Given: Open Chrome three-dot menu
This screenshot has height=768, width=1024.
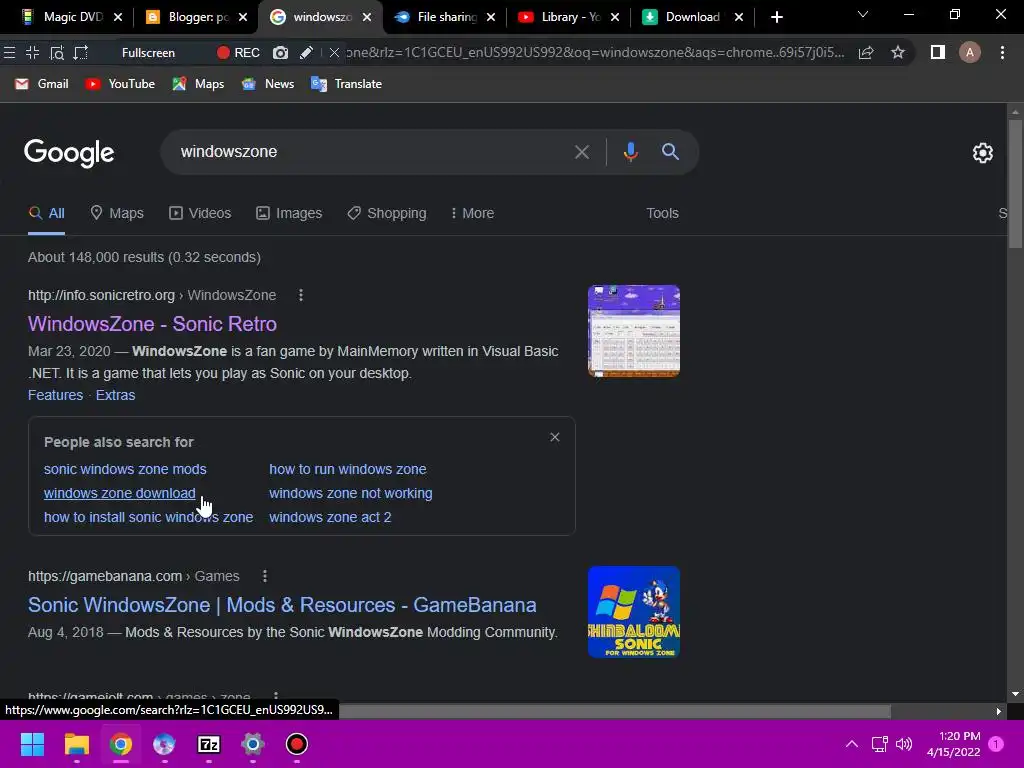Looking at the screenshot, I should [x=1002, y=52].
